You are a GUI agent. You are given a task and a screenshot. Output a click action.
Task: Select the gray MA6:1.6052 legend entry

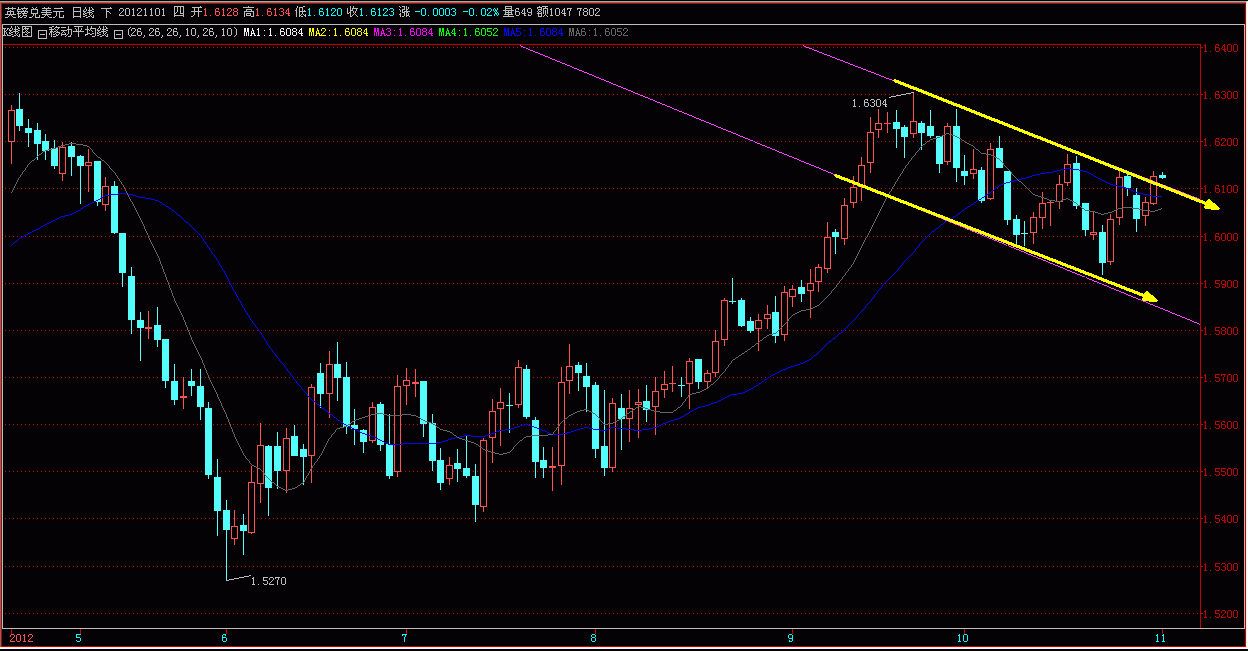tap(598, 33)
